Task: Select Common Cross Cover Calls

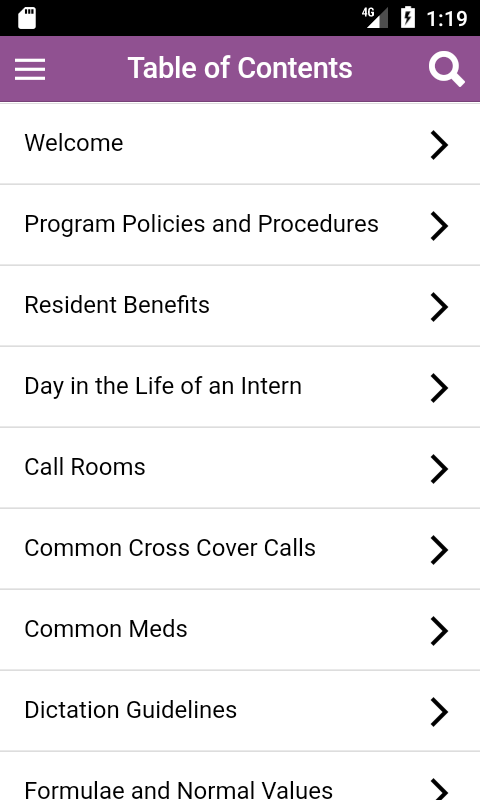Action: point(240,549)
